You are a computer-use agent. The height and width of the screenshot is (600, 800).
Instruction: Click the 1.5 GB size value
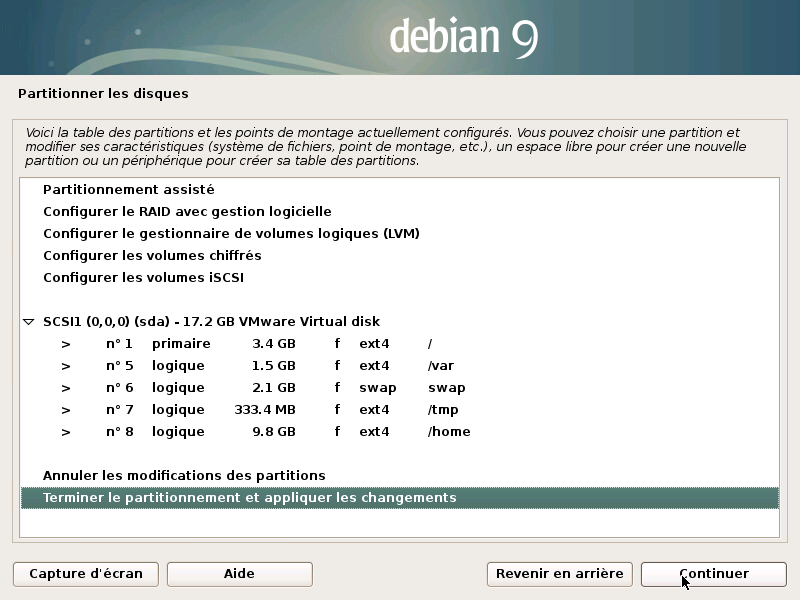274,366
